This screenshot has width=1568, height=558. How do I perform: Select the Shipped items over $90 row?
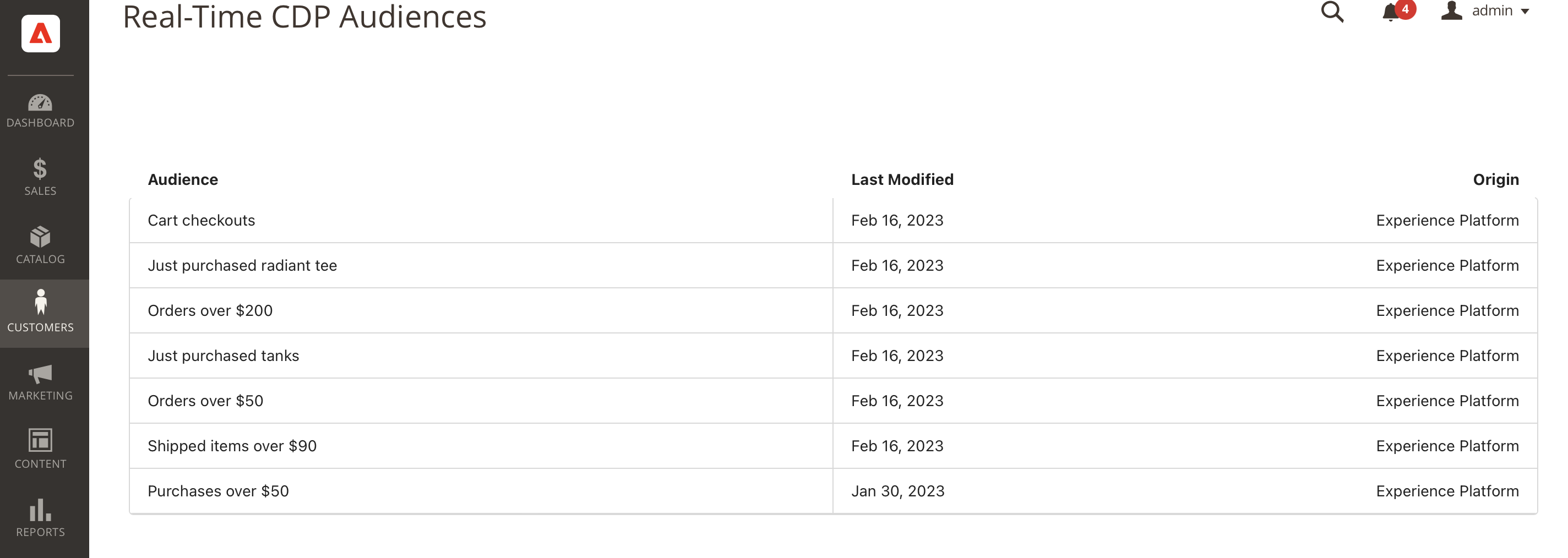(x=232, y=446)
